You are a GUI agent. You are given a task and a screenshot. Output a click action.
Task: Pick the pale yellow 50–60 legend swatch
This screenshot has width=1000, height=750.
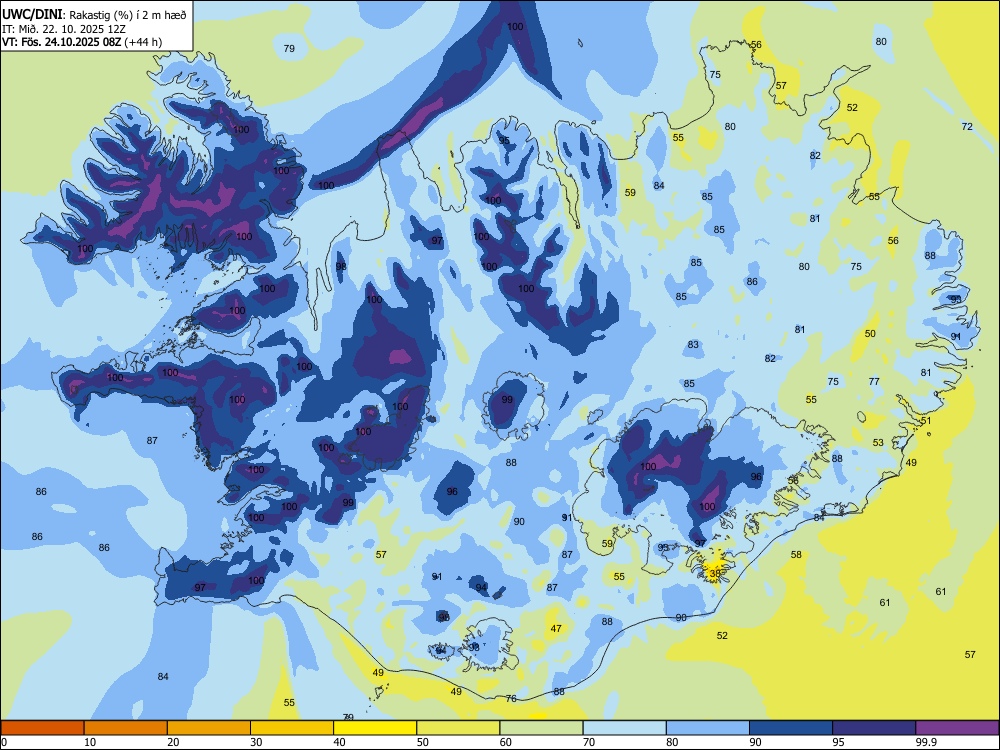pyautogui.click(x=458, y=728)
